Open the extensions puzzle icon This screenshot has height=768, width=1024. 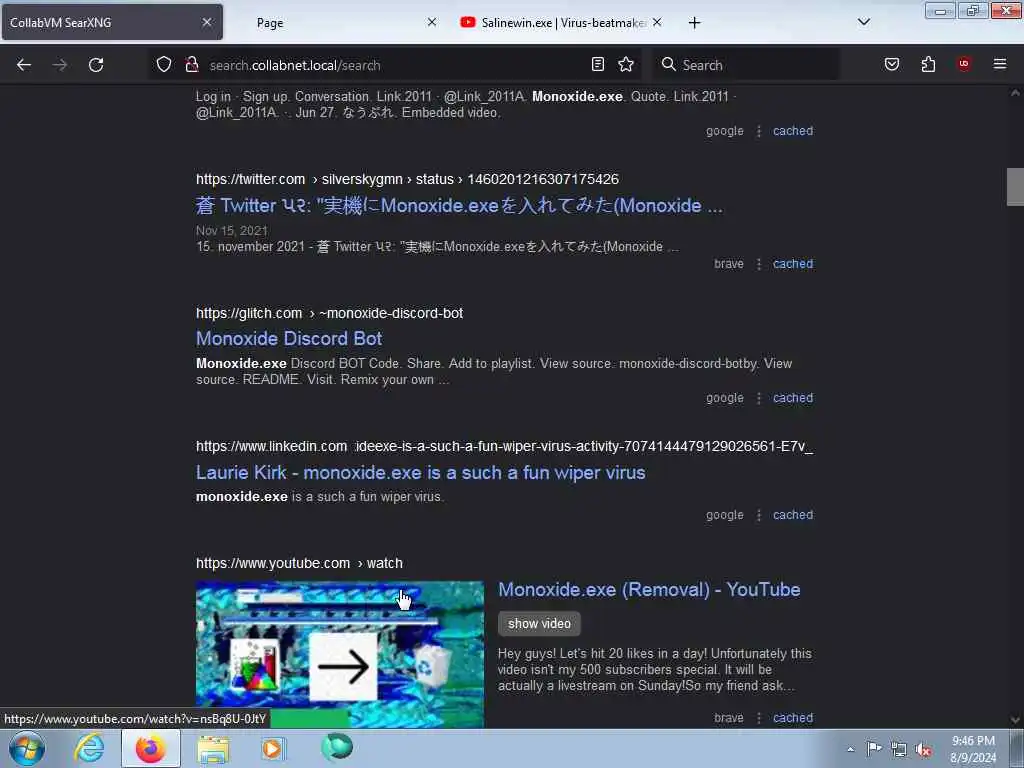pos(928,64)
